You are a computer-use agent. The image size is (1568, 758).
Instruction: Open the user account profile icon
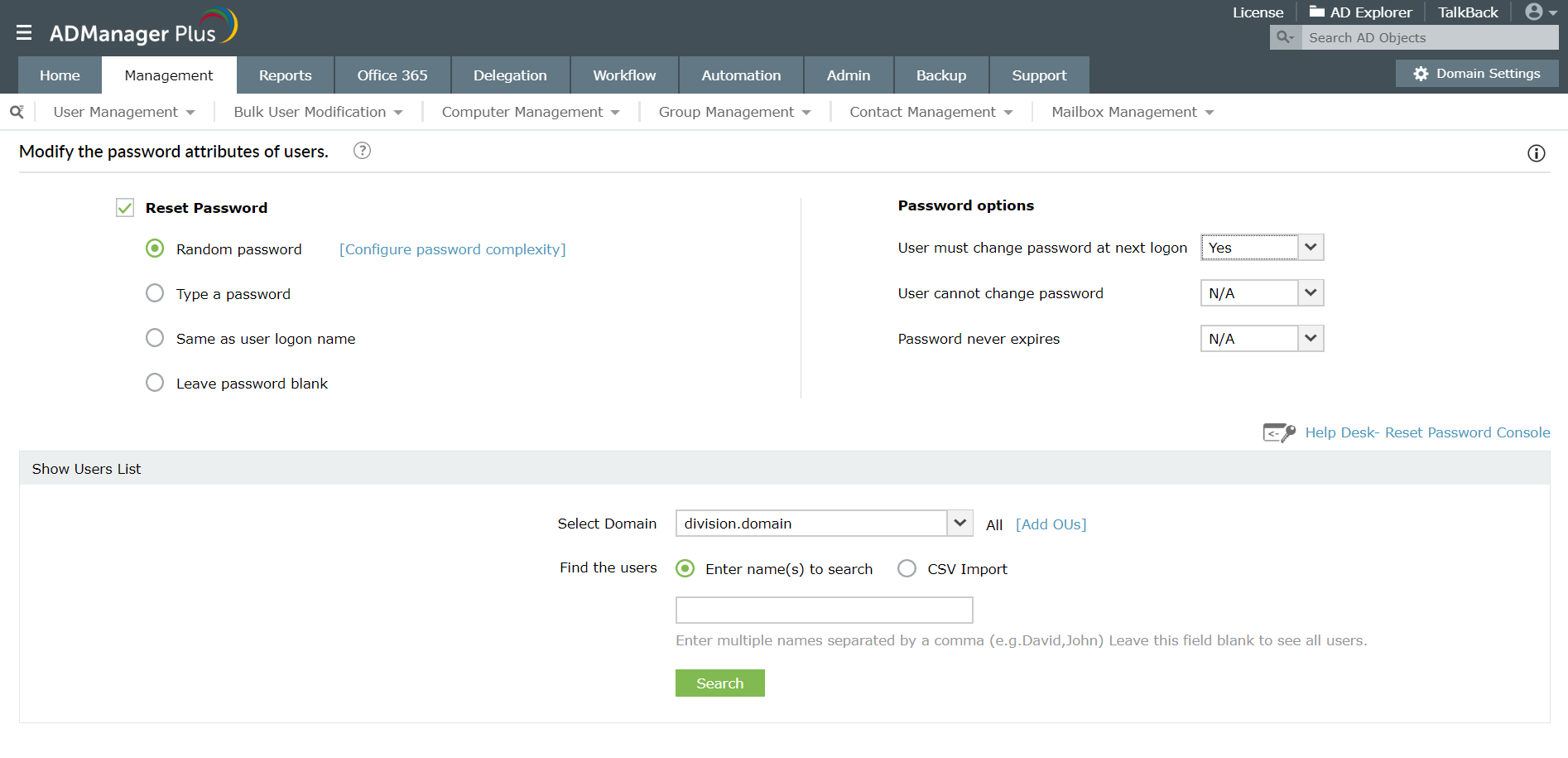tap(1534, 12)
